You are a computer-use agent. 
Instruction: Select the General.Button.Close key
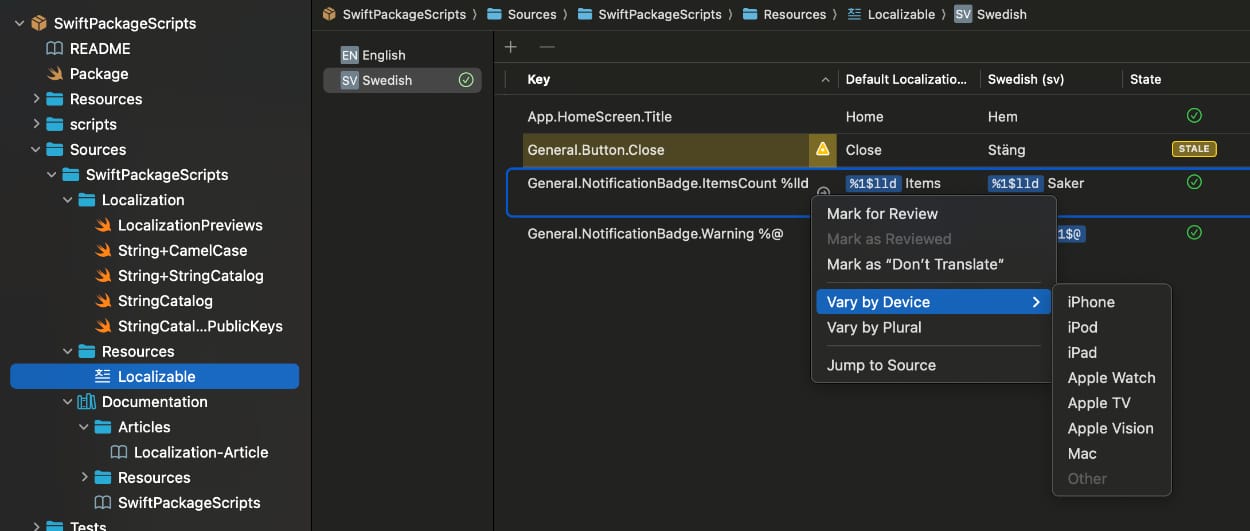click(596, 149)
